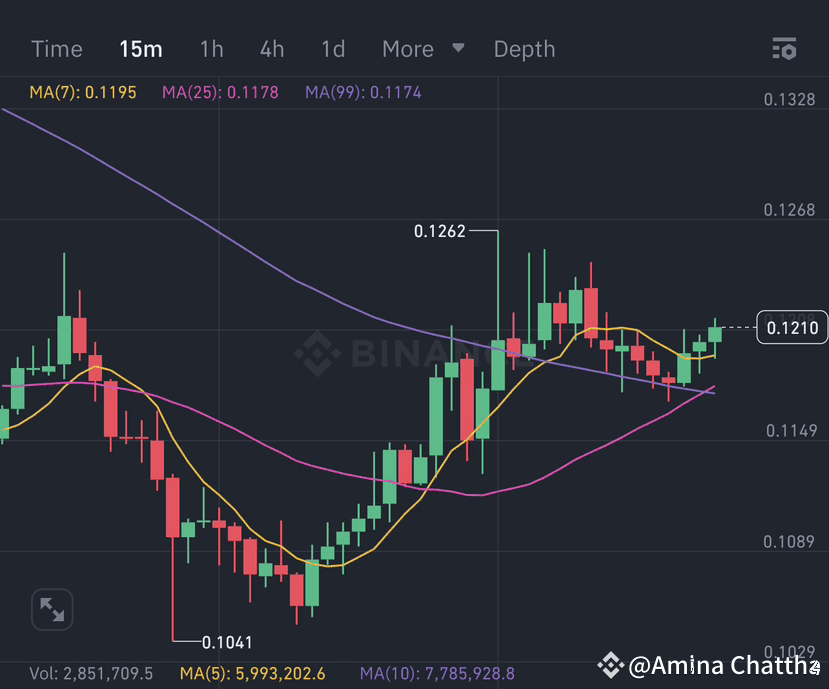Expand chart to fullscreen with arrows icon
Image resolution: width=829 pixels, height=689 pixels.
[52, 609]
